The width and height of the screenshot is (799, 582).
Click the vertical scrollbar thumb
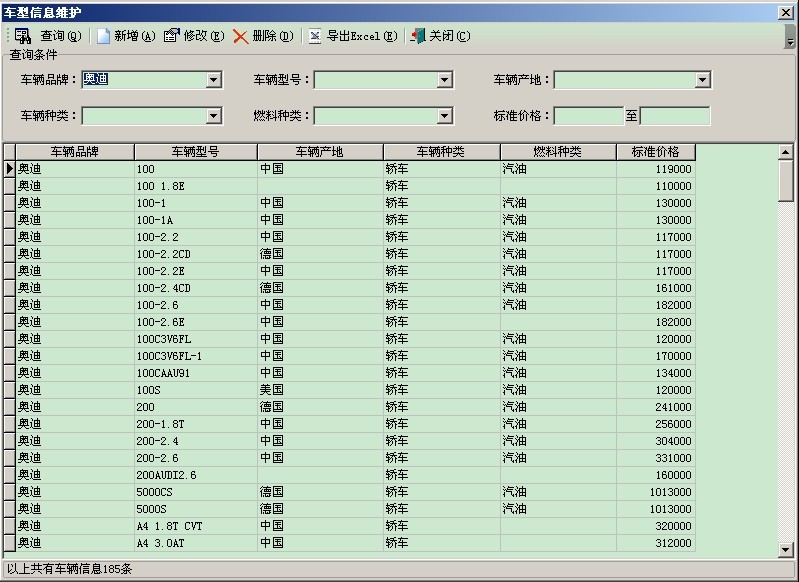coord(786,181)
